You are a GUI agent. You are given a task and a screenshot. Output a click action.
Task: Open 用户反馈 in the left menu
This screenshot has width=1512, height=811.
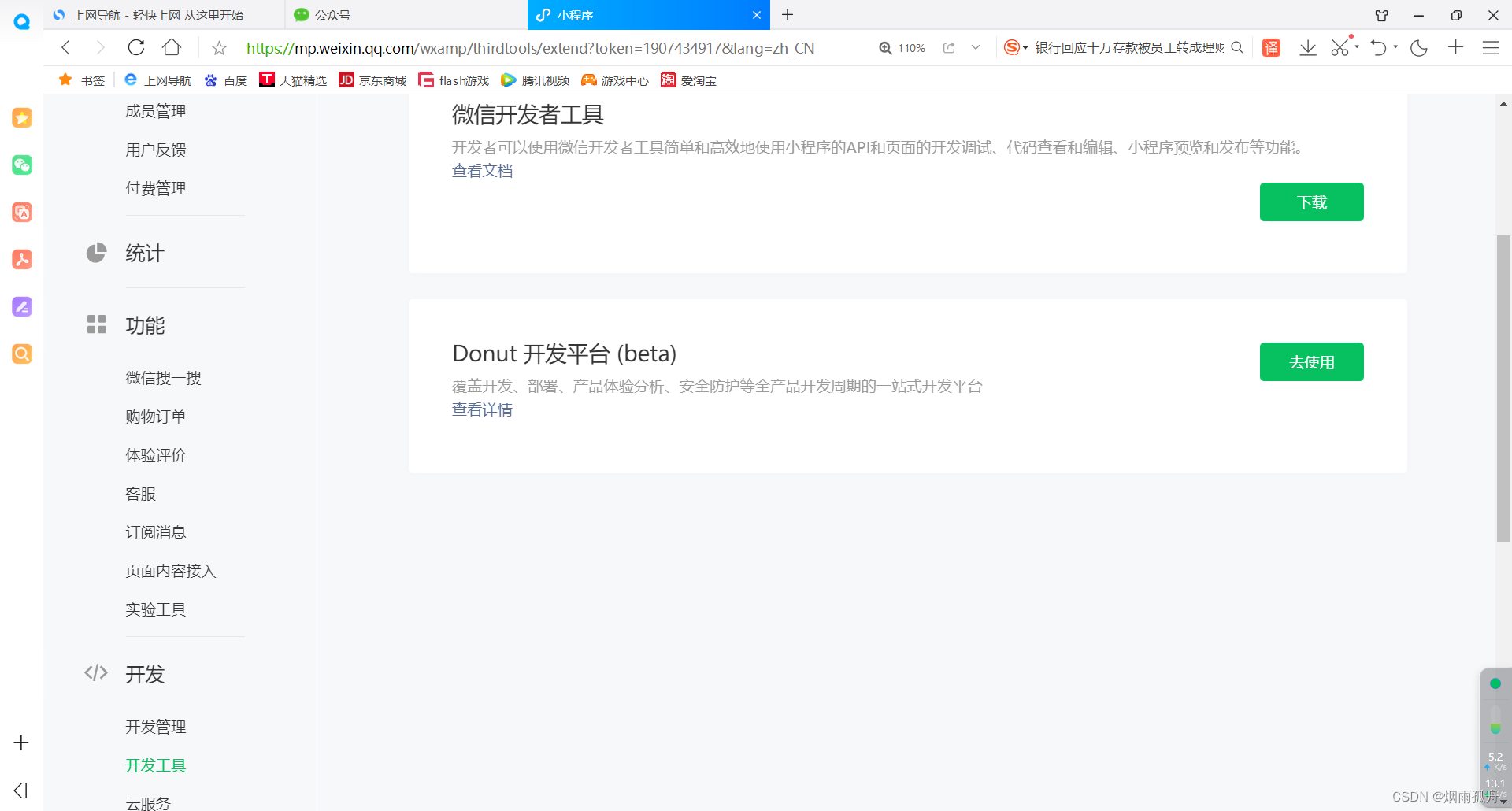click(156, 150)
